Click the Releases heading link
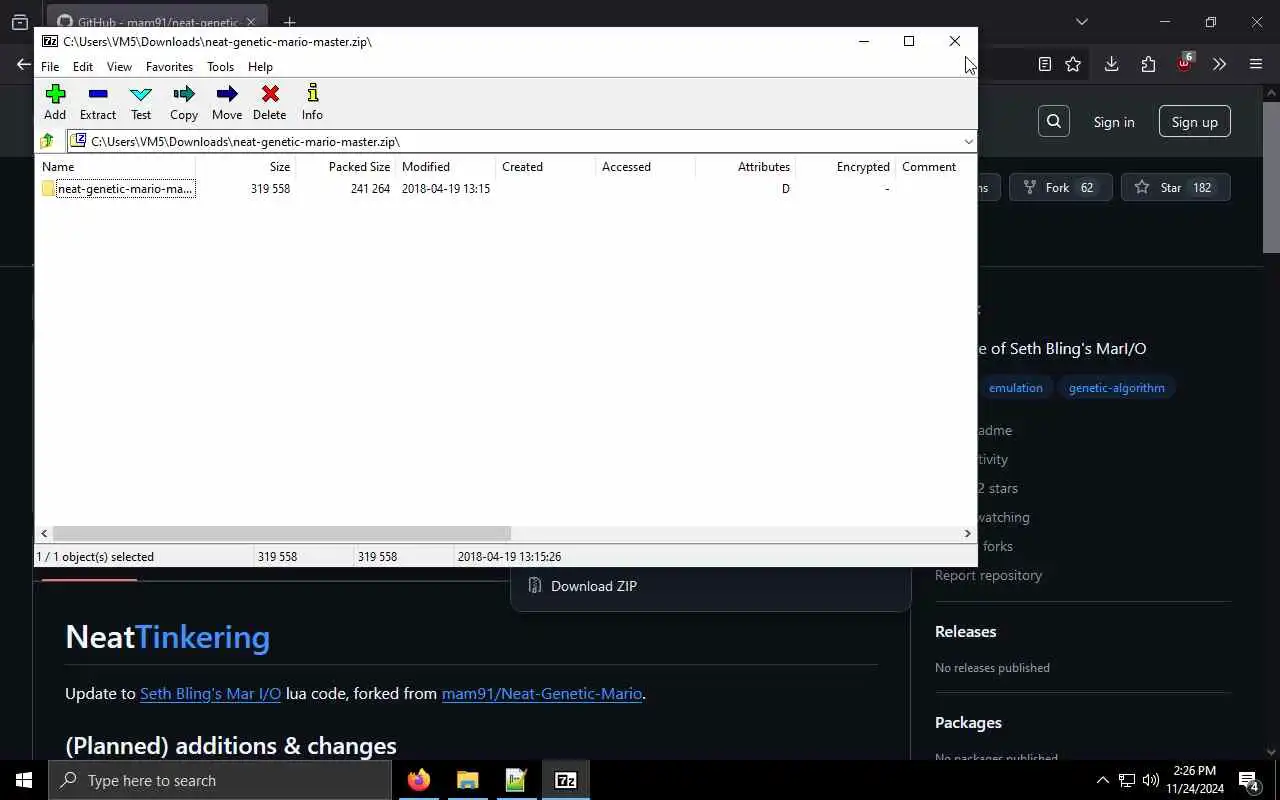The height and width of the screenshot is (800, 1280). [965, 631]
